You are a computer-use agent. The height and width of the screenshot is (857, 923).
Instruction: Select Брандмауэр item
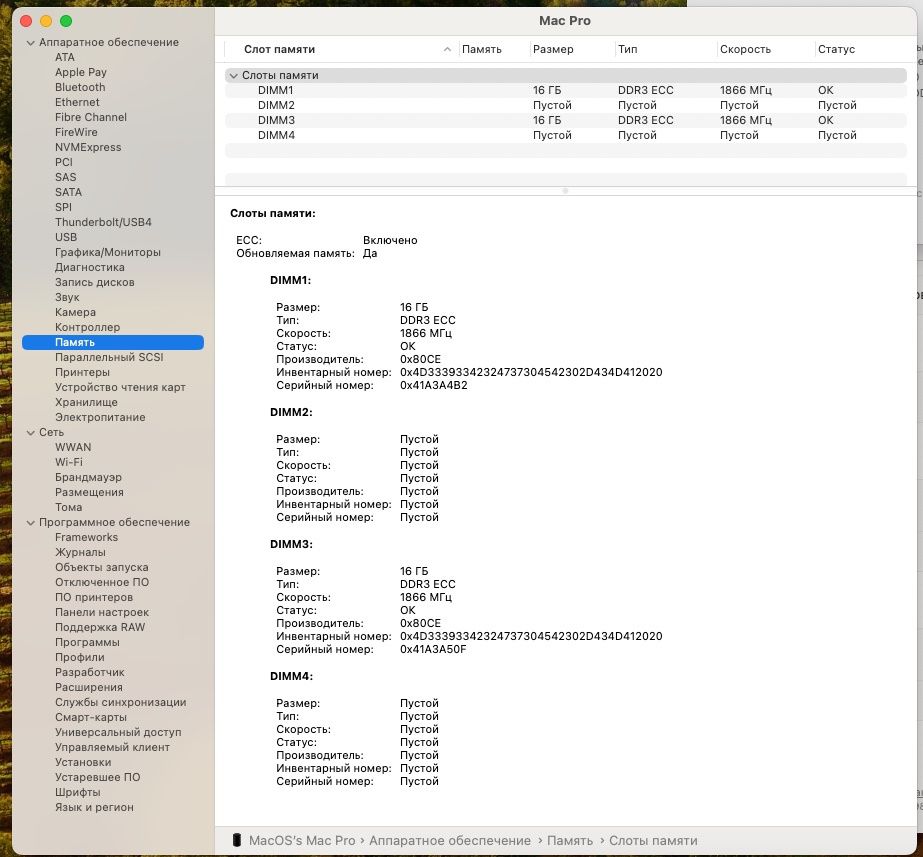tap(88, 477)
